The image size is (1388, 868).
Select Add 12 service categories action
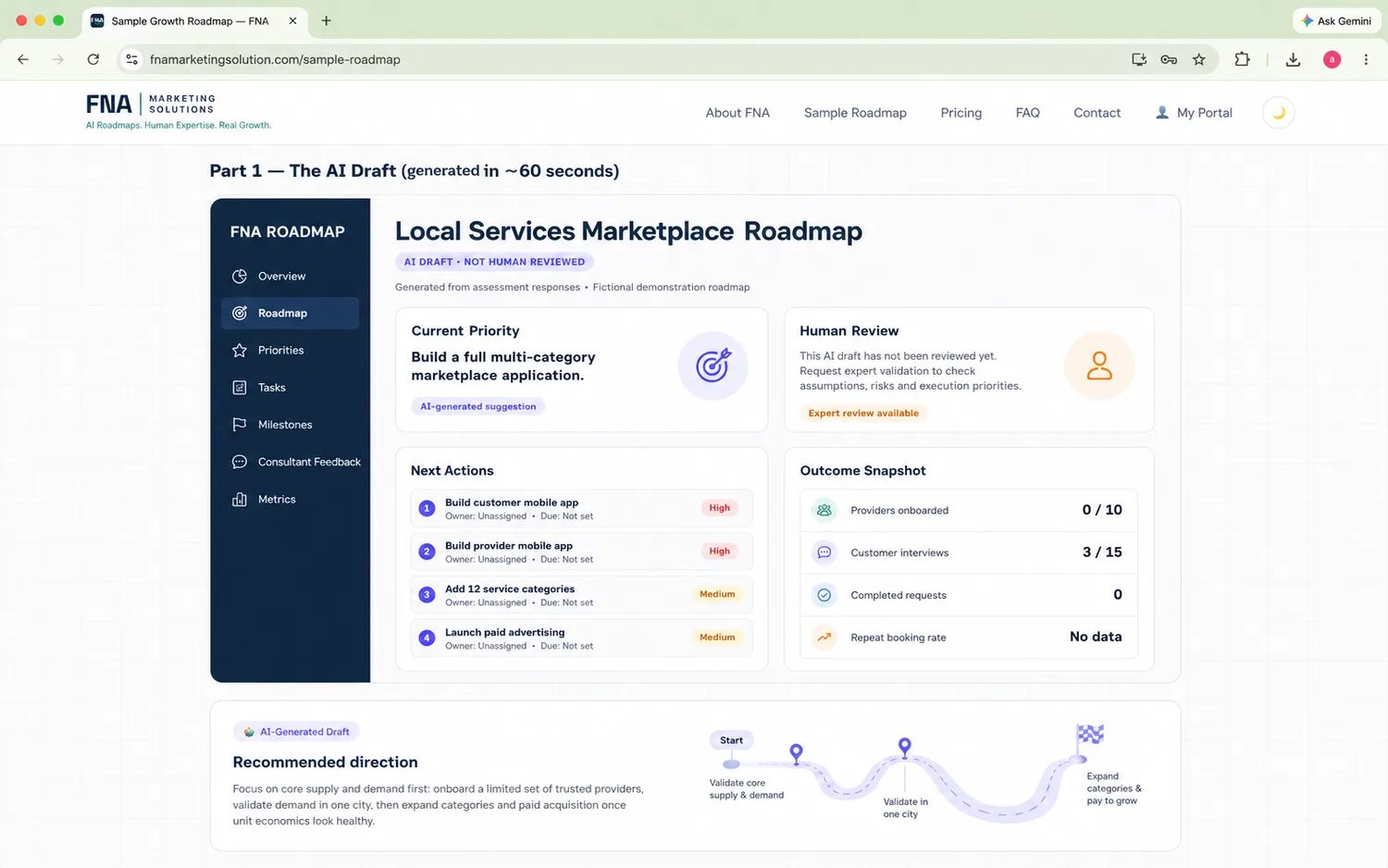[x=581, y=594]
